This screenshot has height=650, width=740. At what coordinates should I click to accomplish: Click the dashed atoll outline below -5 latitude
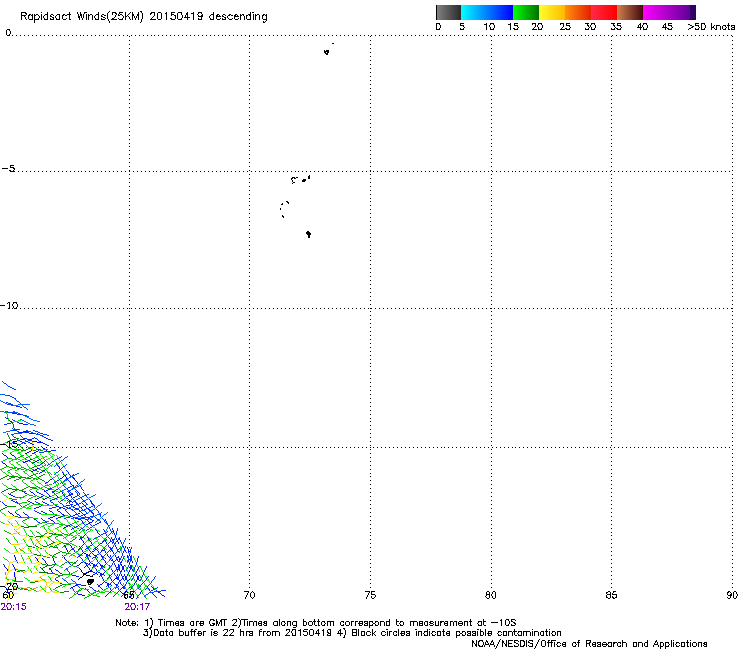pos(284,209)
